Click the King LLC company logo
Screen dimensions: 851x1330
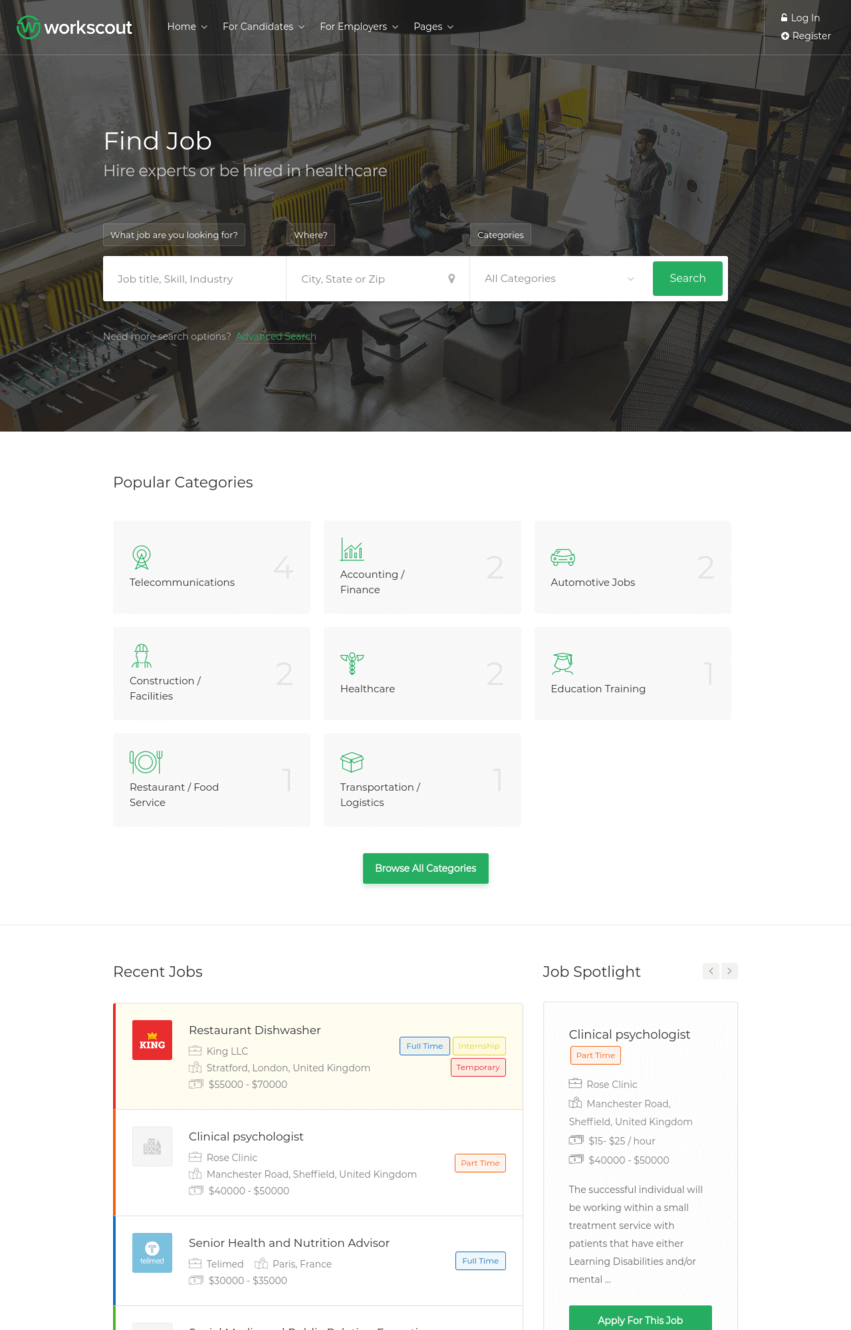pos(152,1040)
